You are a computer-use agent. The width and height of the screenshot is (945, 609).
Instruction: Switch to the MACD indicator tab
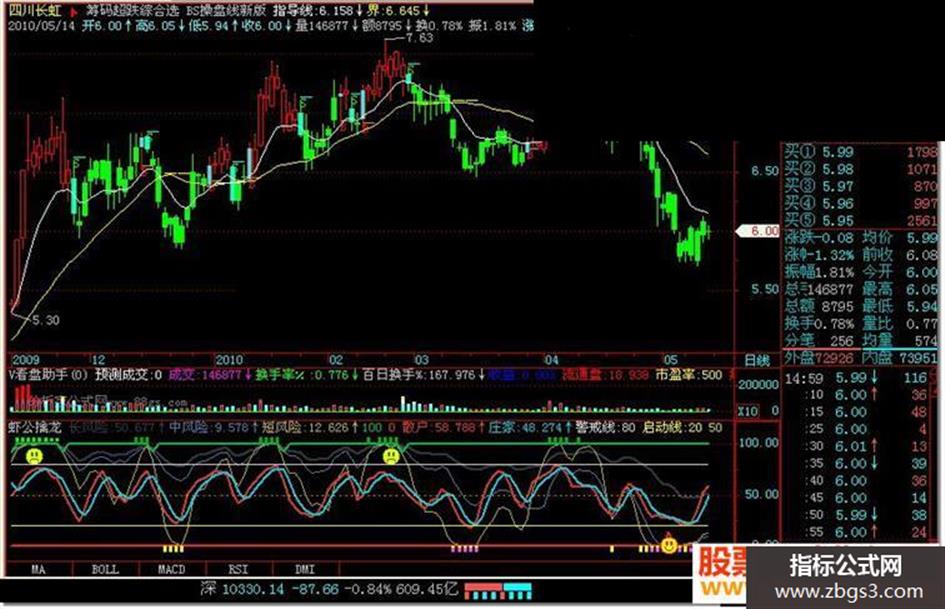click(172, 569)
